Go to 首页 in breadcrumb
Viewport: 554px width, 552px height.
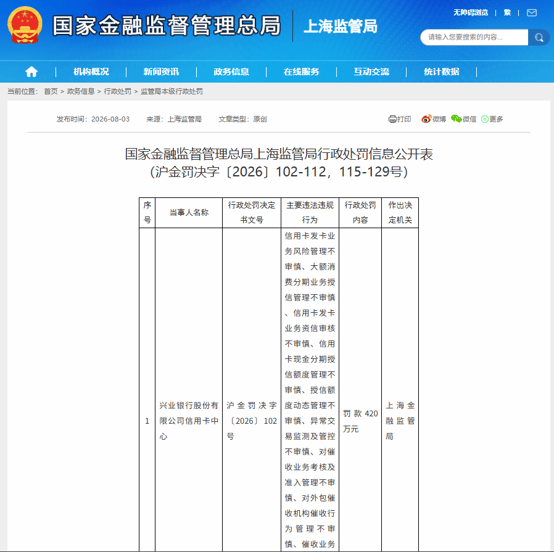(51, 92)
